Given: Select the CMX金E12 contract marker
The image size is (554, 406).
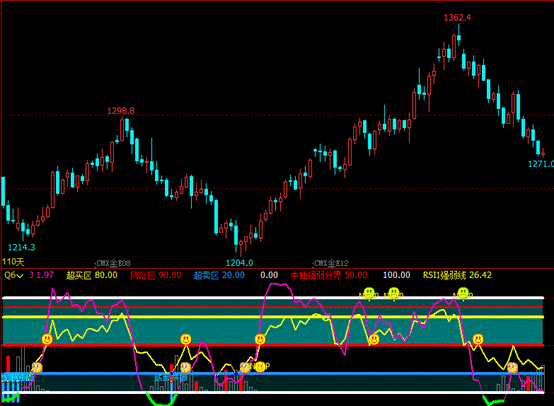Looking at the screenshot, I should (x=331, y=263).
